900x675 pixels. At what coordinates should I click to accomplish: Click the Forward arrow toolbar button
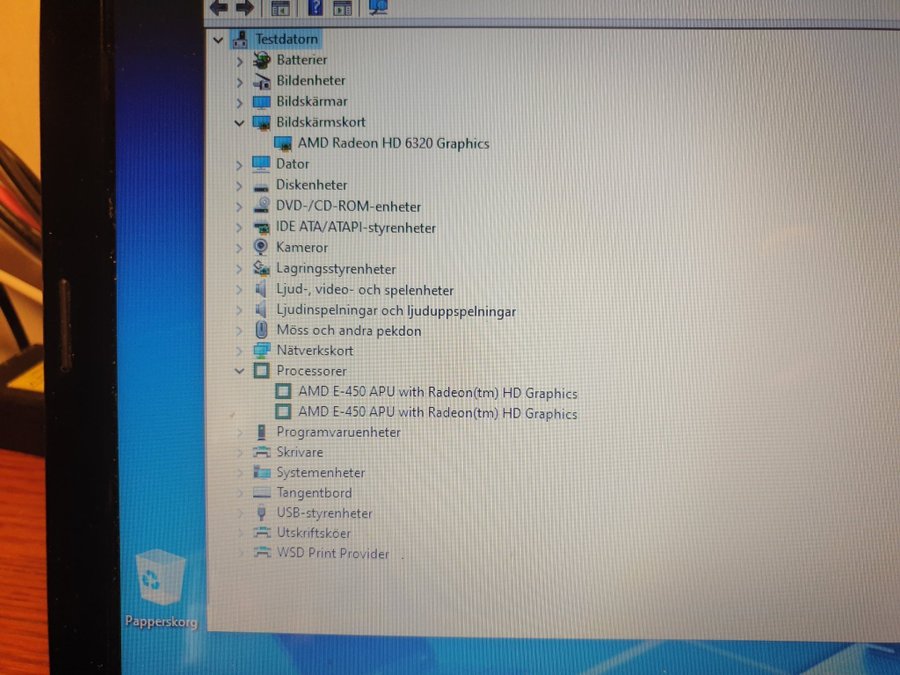(245, 7)
